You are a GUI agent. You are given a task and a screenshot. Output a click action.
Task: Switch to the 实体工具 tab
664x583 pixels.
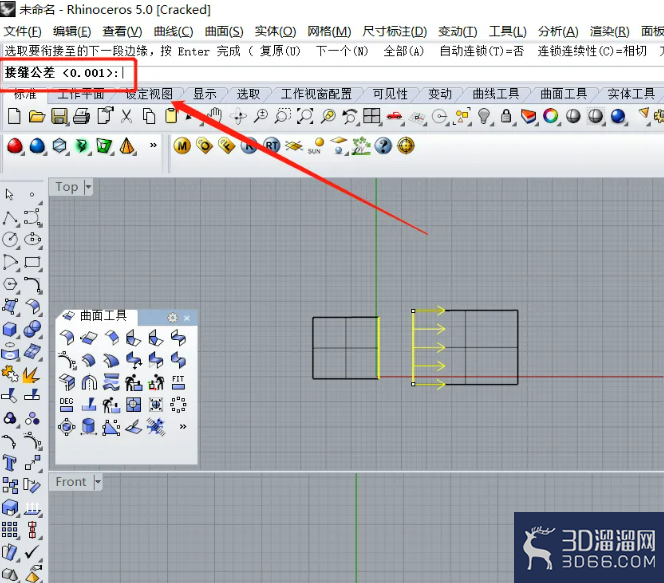point(631,94)
